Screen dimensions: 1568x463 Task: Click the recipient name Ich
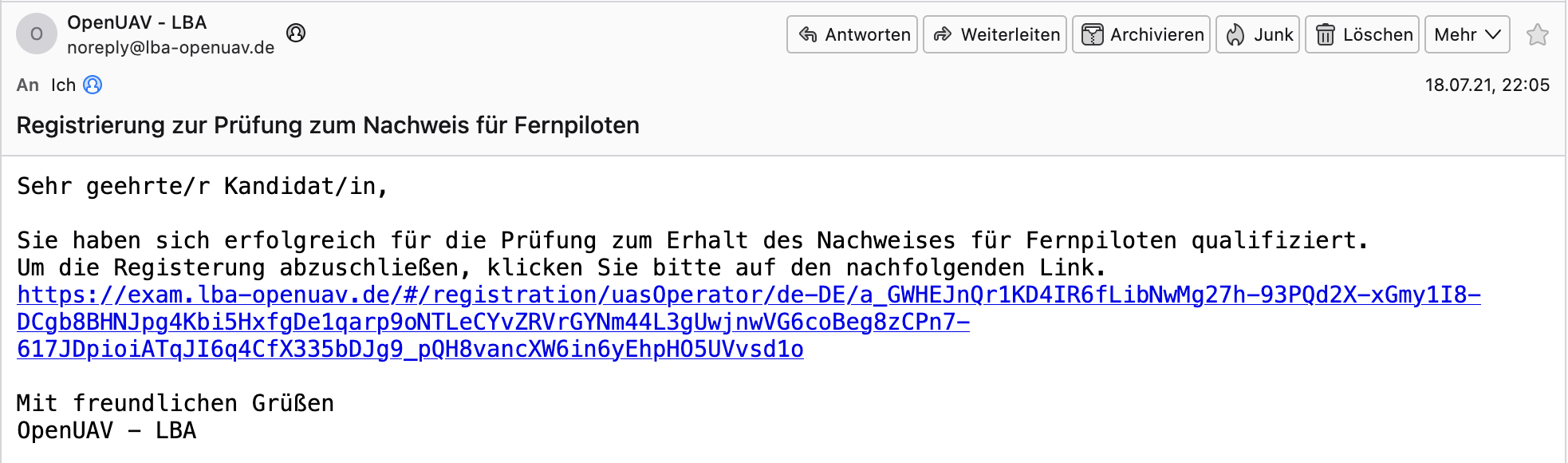63,85
